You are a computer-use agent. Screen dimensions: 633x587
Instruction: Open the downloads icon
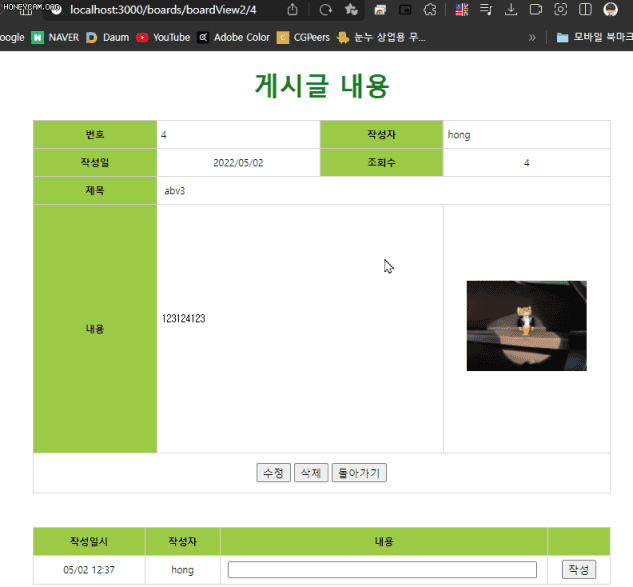(x=511, y=9)
